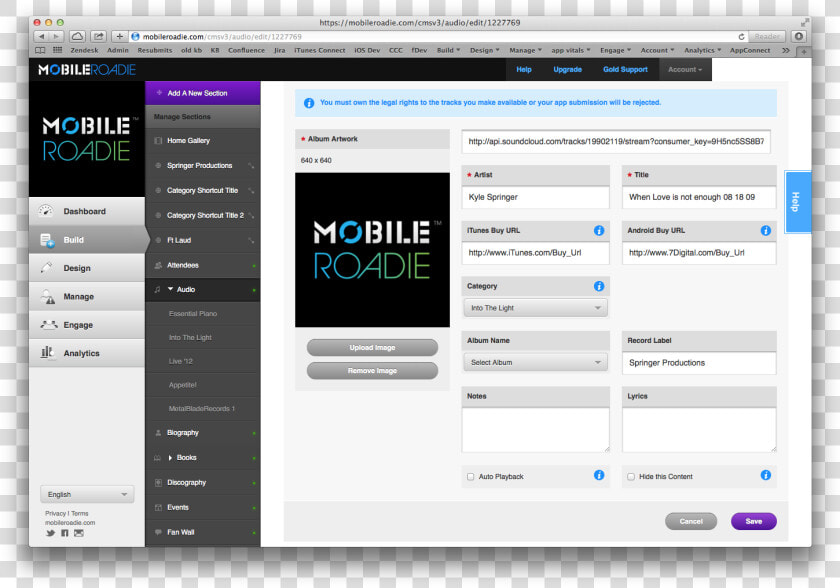
Task: Select Fan Wall section in sidebar
Action: pyautogui.click(x=202, y=532)
